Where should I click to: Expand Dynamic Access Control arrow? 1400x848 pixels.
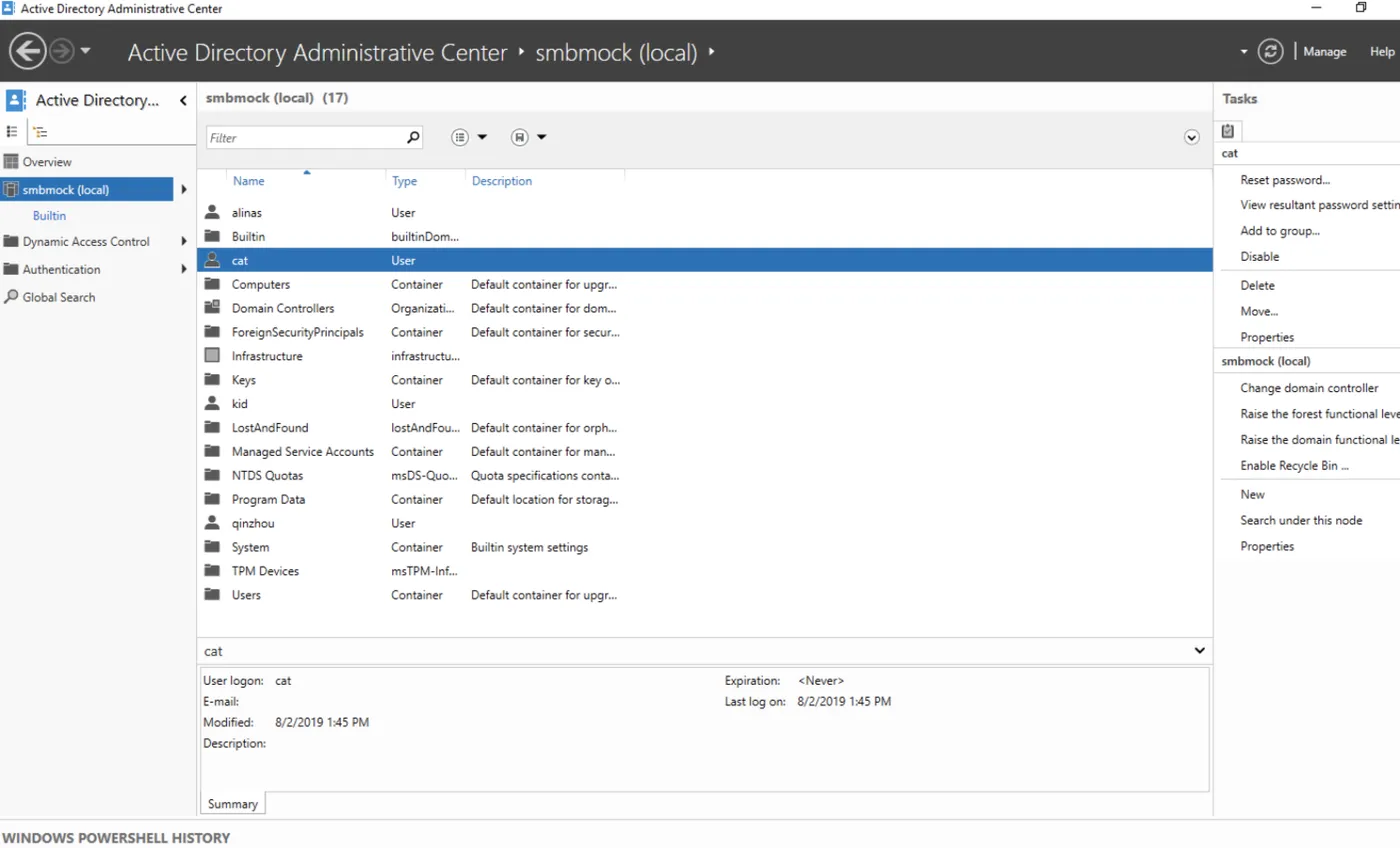(184, 242)
